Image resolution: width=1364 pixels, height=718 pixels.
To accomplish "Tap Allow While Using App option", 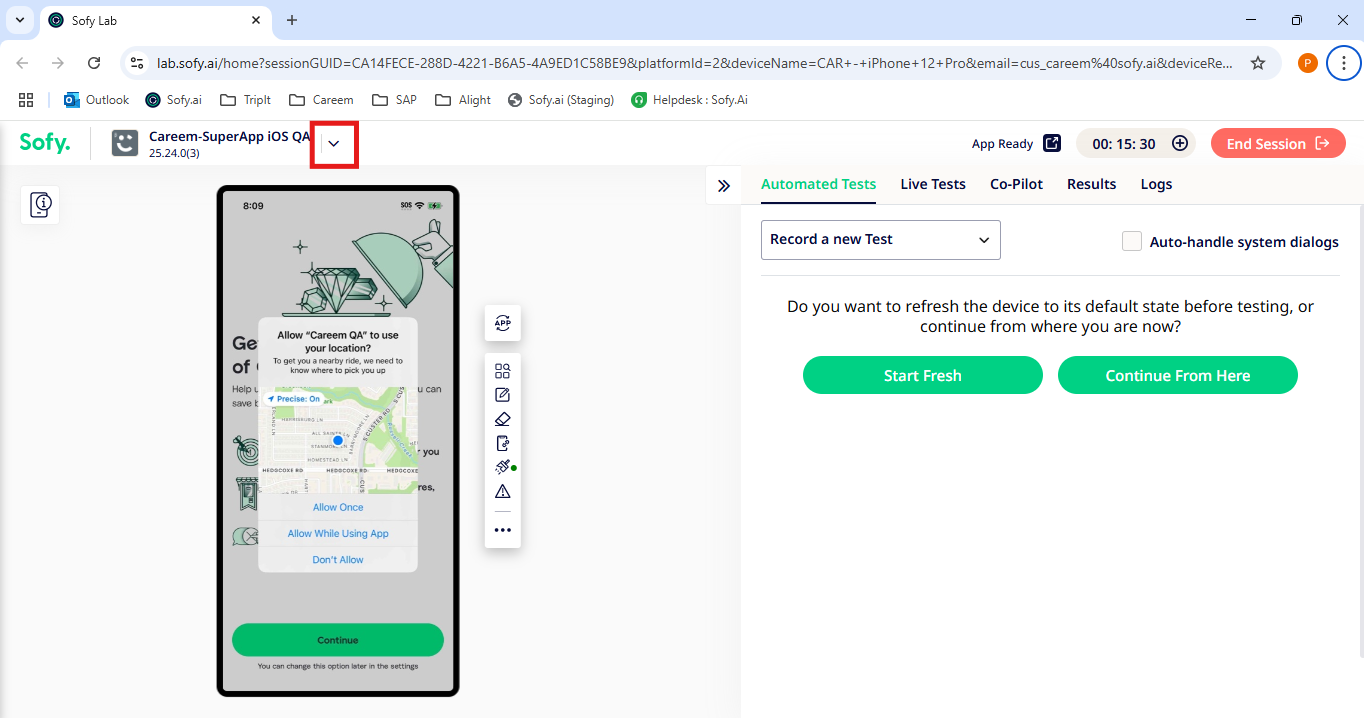I will pyautogui.click(x=338, y=533).
